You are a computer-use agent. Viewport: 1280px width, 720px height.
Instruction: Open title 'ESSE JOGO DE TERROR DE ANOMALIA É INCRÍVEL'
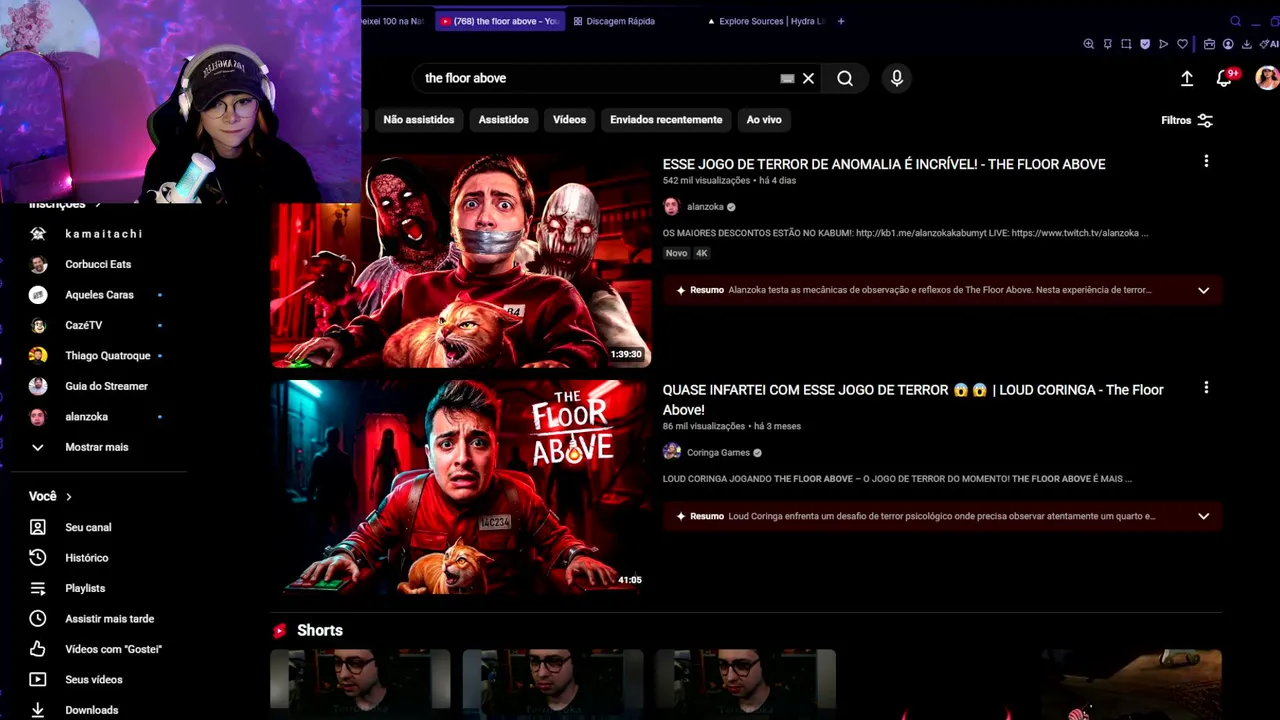(884, 164)
